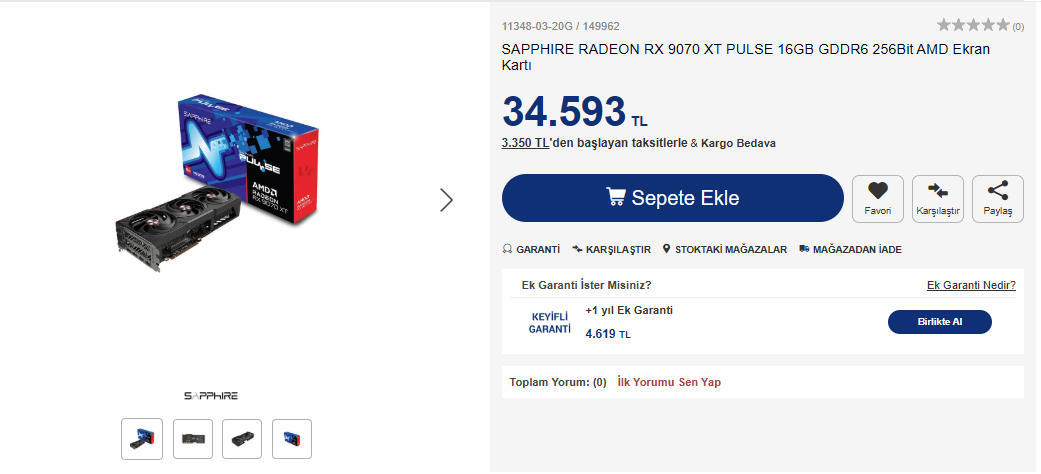Click the 3.350 TL installment link

(526, 143)
